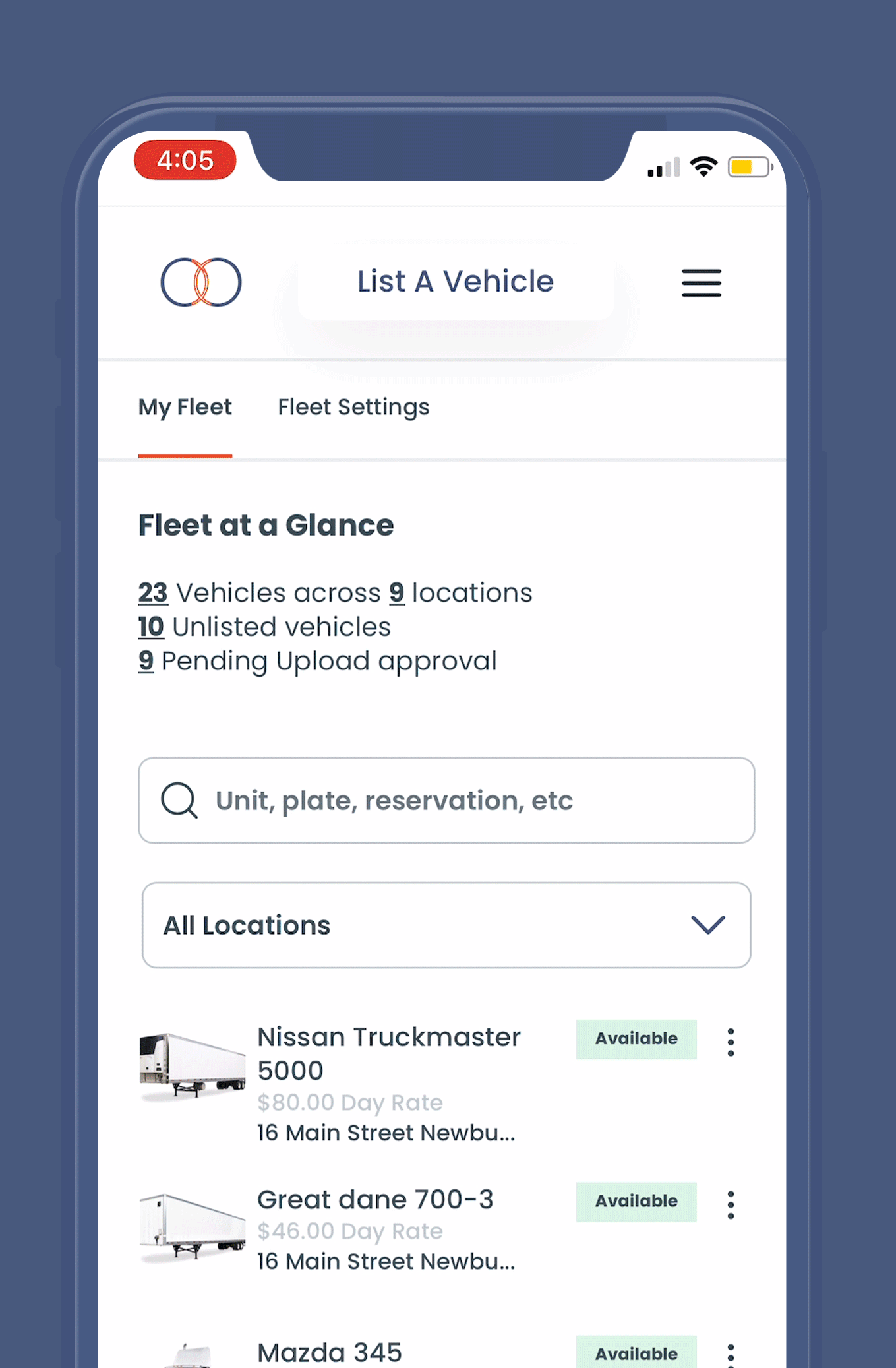Select the Great dane 700-3 title

point(375,1199)
